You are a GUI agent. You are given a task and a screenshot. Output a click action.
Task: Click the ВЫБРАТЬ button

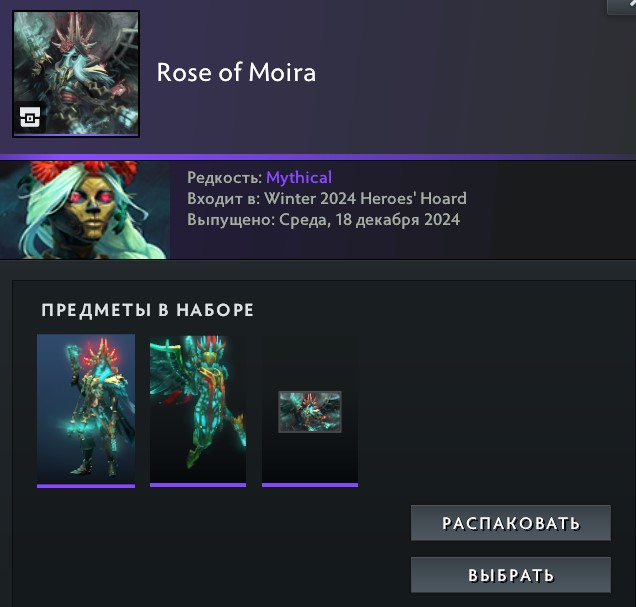511,575
